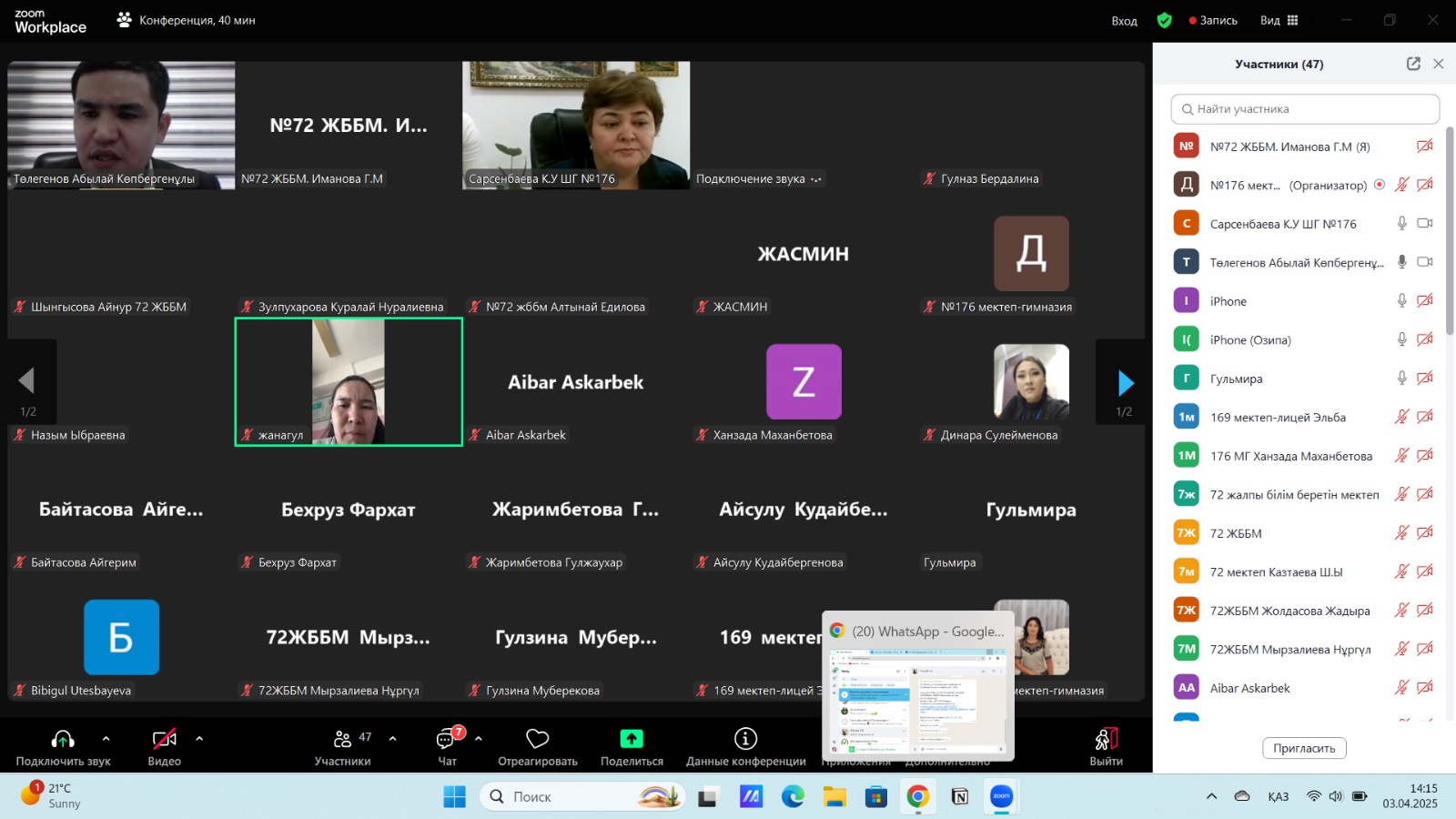
Task: Click the participant search field
Action: tap(1305, 109)
